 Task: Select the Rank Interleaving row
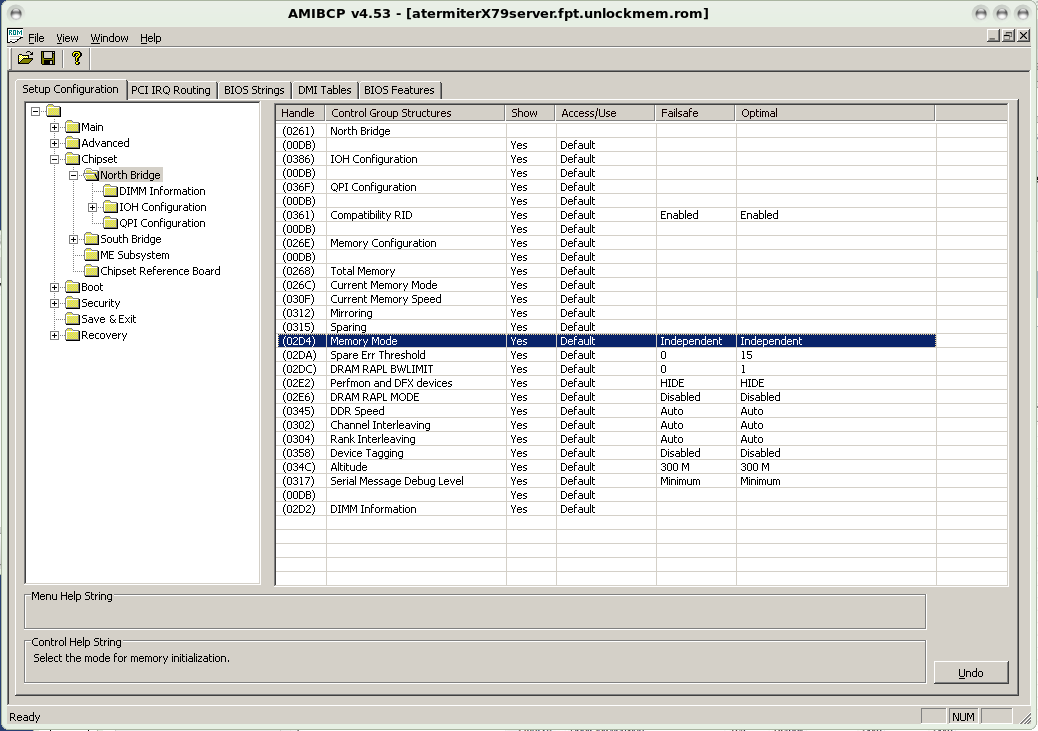click(606, 439)
